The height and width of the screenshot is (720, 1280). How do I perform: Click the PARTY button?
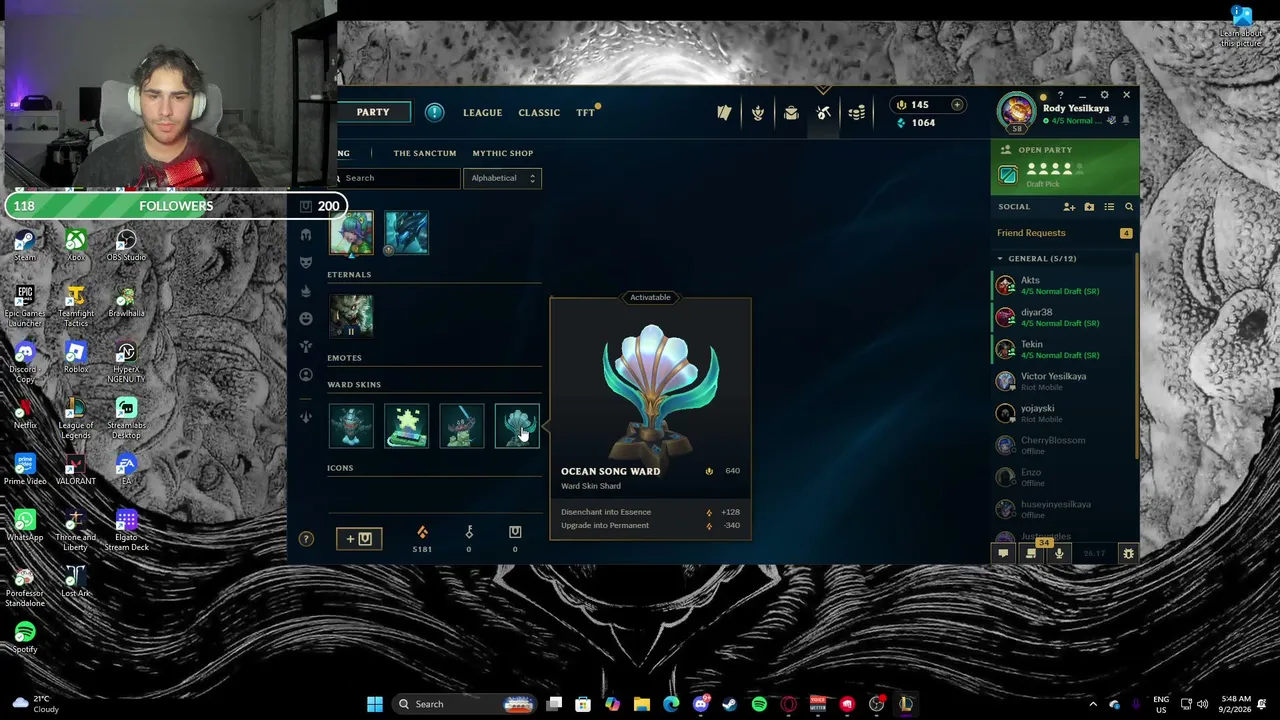373,112
